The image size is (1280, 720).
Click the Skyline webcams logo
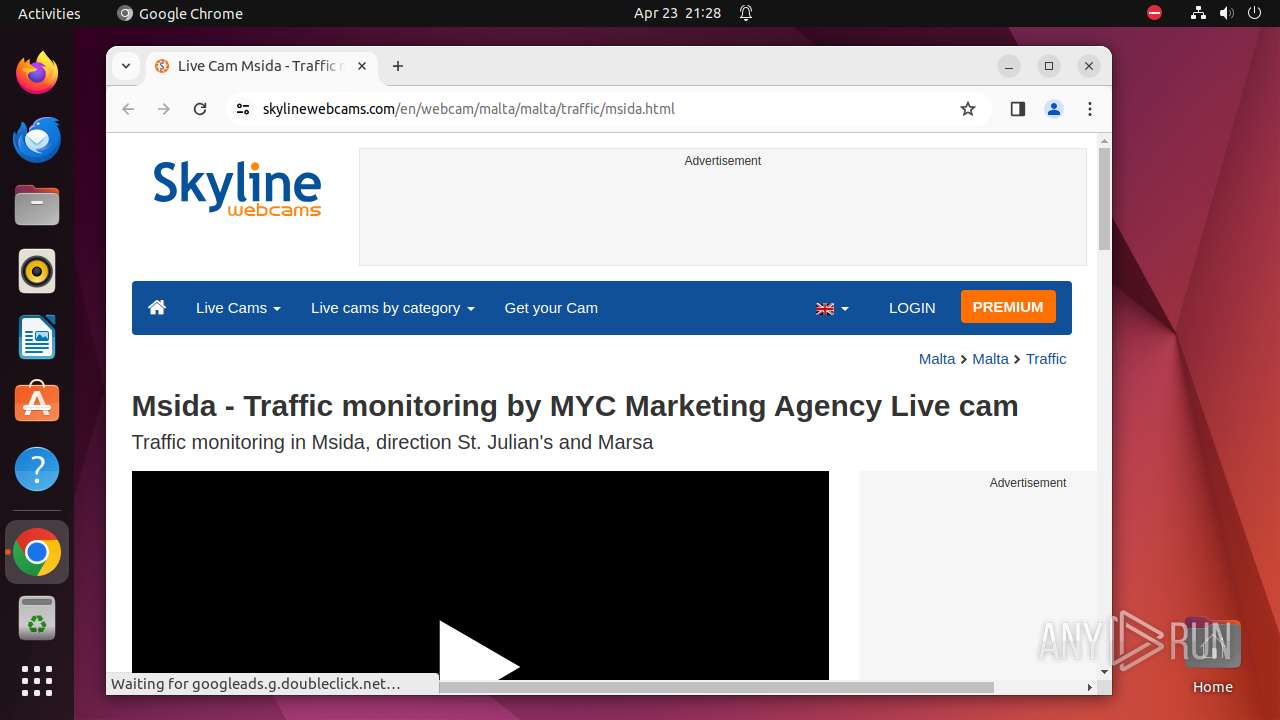(237, 188)
